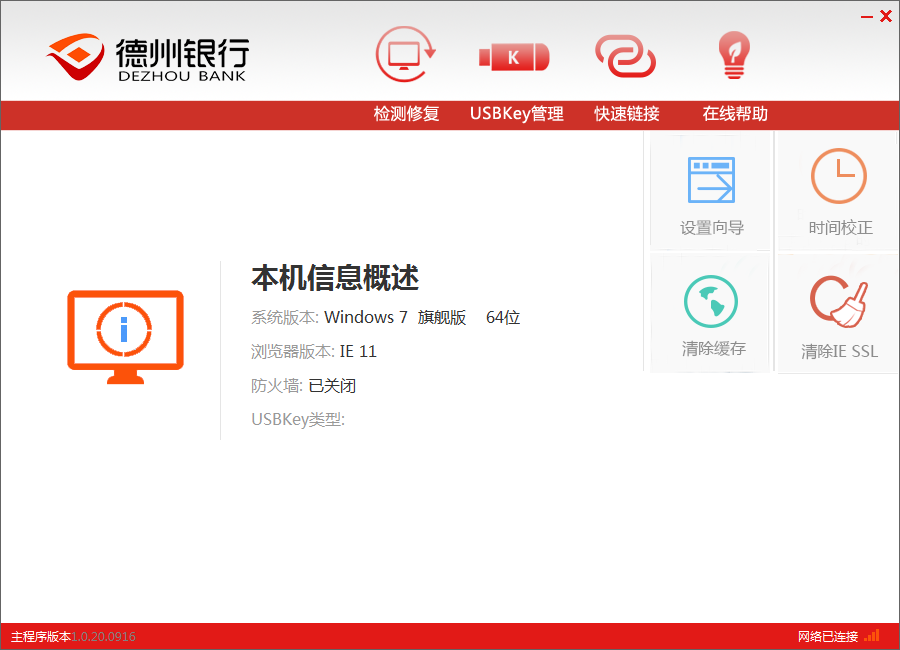Click the lightbulb help icon

click(734, 56)
